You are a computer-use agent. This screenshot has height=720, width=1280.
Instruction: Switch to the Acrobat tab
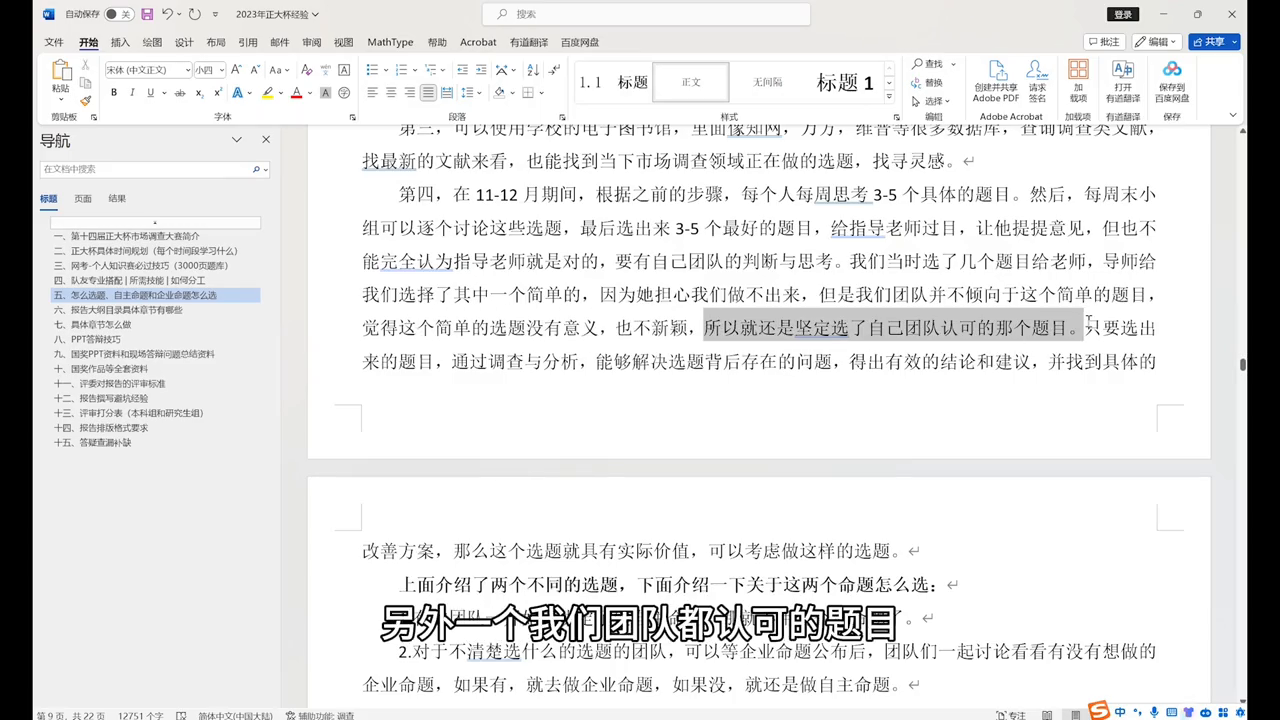(x=478, y=42)
